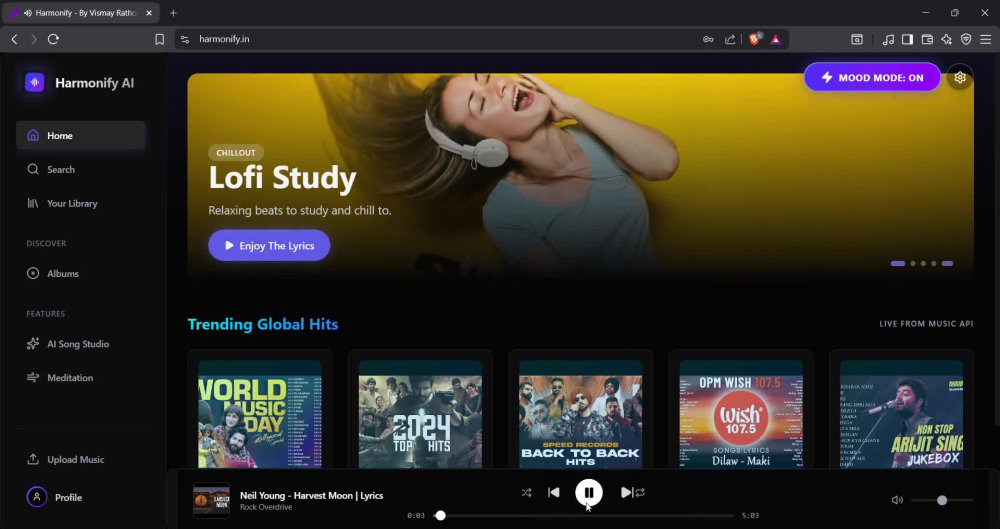Open the Leo AI sparkle icon

(946, 39)
